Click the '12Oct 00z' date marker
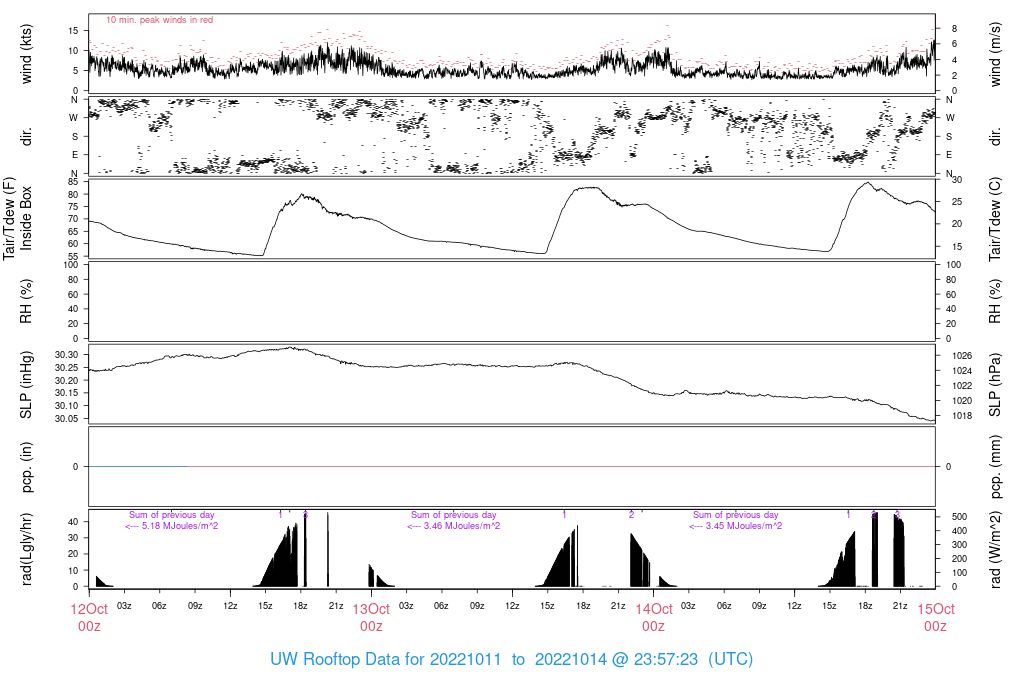The height and width of the screenshot is (700, 1024). click(89, 617)
